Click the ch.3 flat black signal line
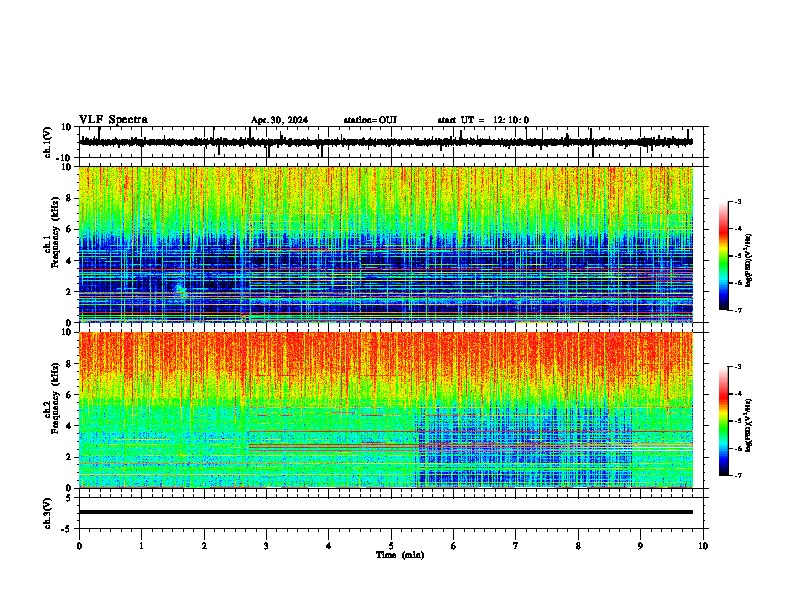The width and height of the screenshot is (792, 612). point(386,512)
